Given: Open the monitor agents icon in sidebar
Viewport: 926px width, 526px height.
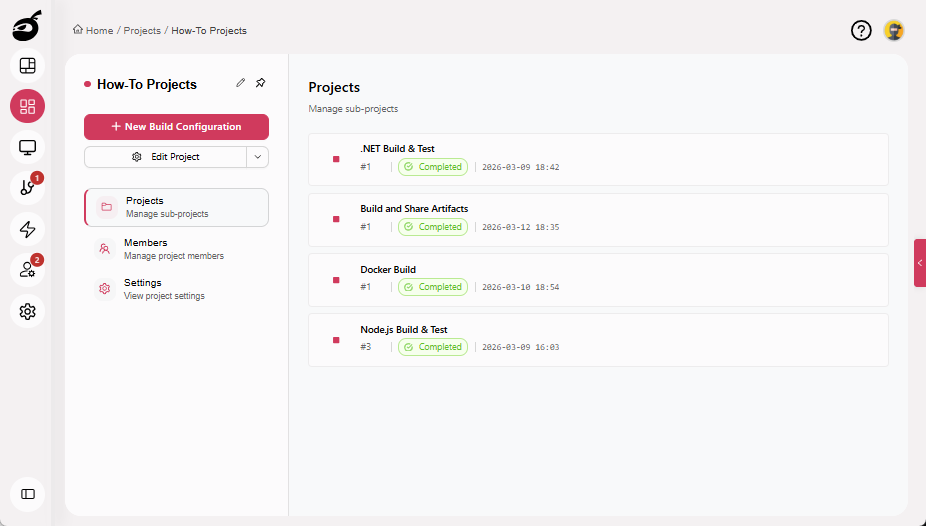Looking at the screenshot, I should tap(27, 147).
